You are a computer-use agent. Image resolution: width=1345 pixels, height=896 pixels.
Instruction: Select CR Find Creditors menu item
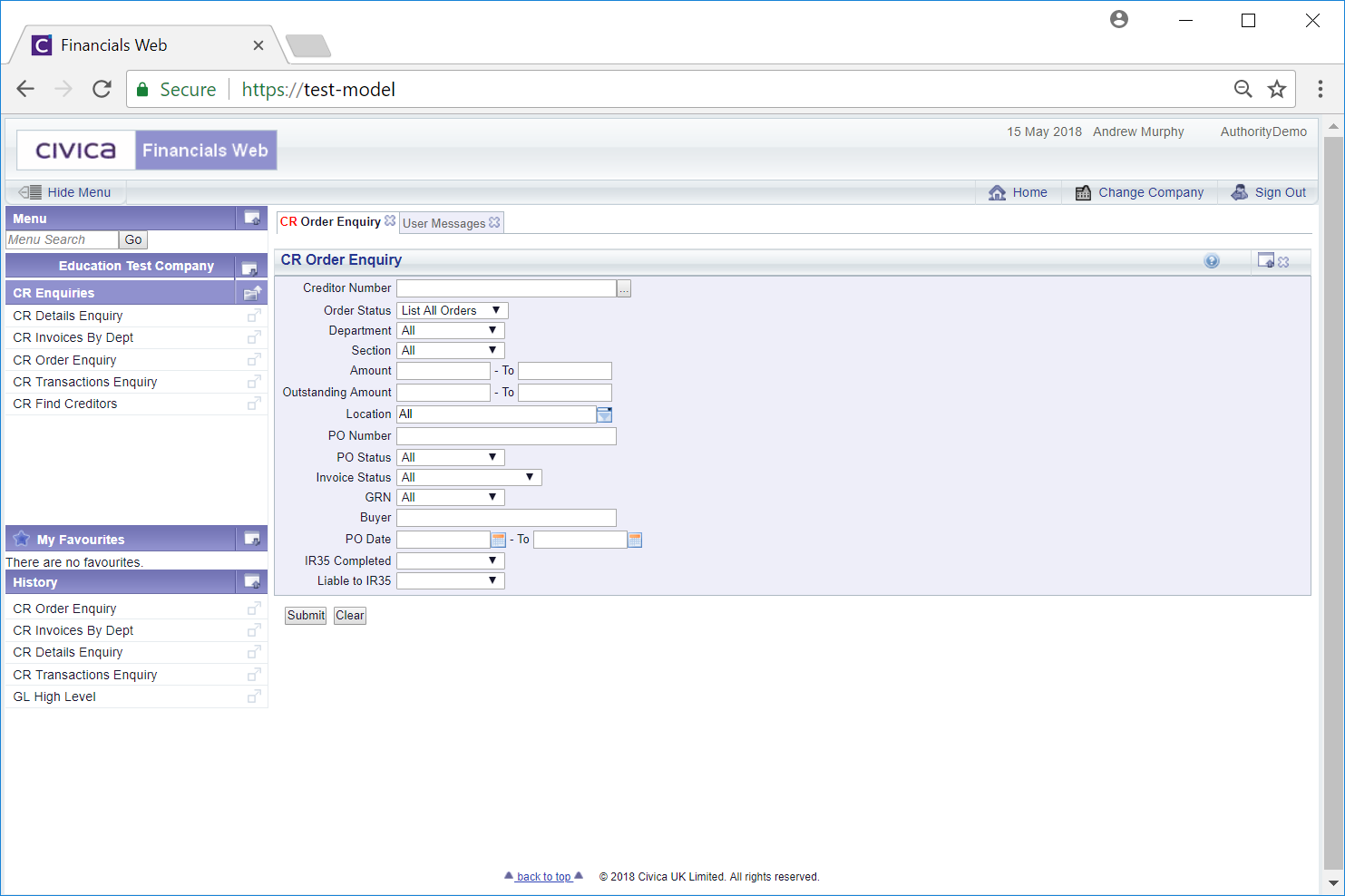click(x=65, y=404)
